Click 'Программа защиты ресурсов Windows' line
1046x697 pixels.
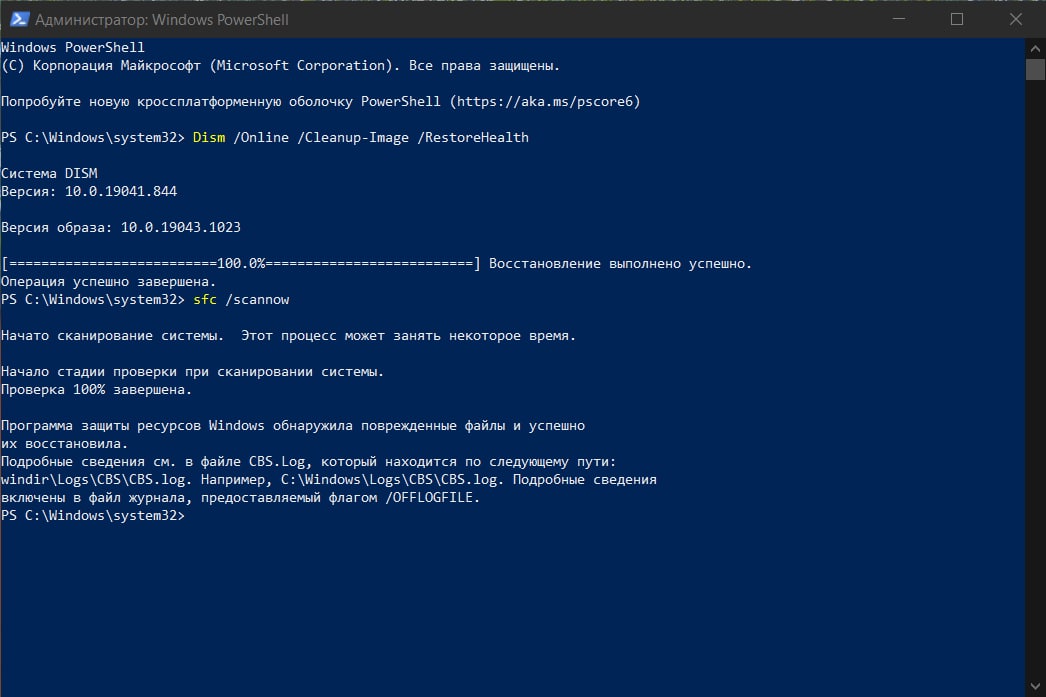(x=293, y=426)
